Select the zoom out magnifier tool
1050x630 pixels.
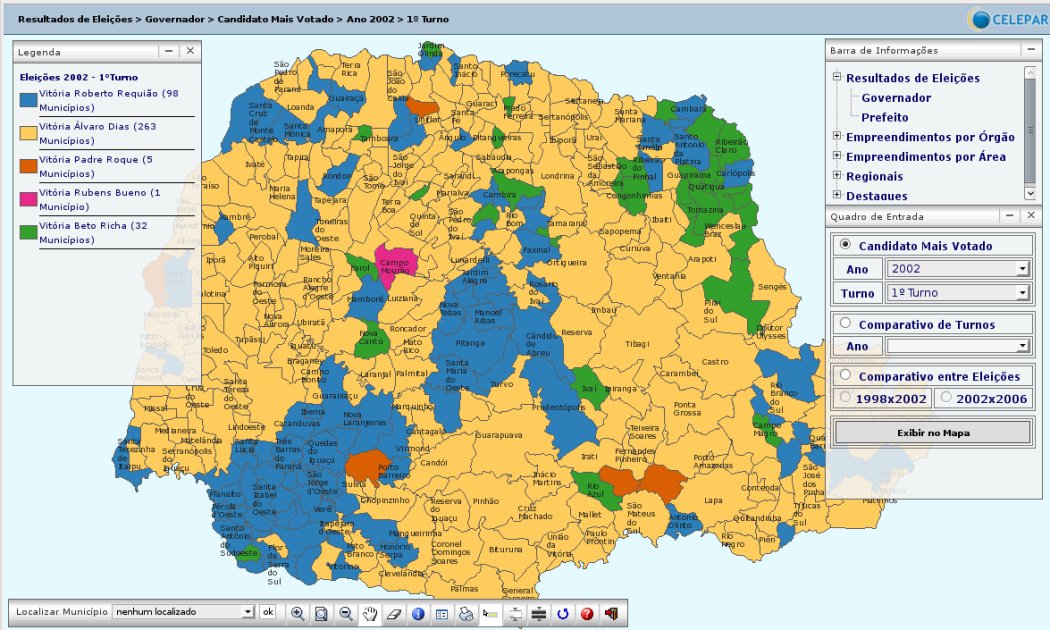tap(346, 613)
